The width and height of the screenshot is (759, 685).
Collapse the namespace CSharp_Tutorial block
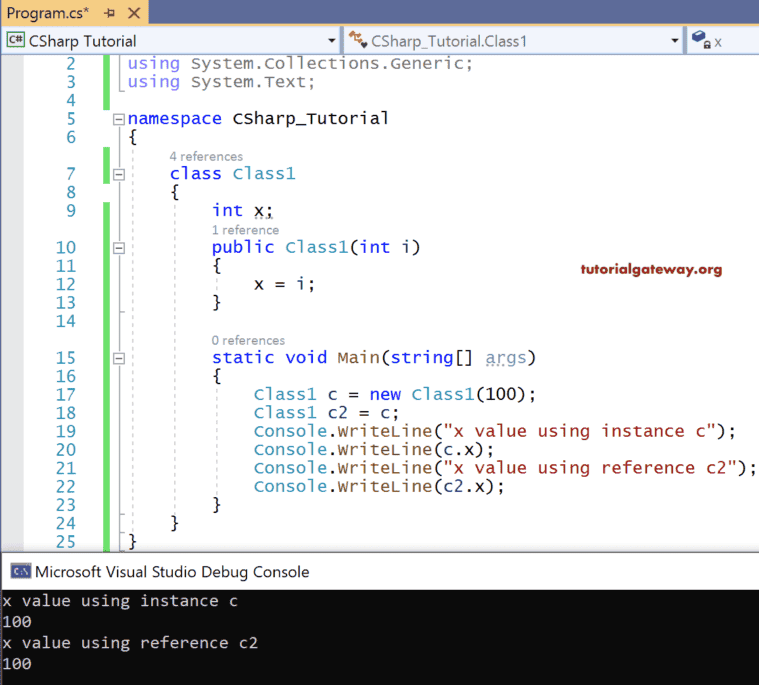click(119, 119)
